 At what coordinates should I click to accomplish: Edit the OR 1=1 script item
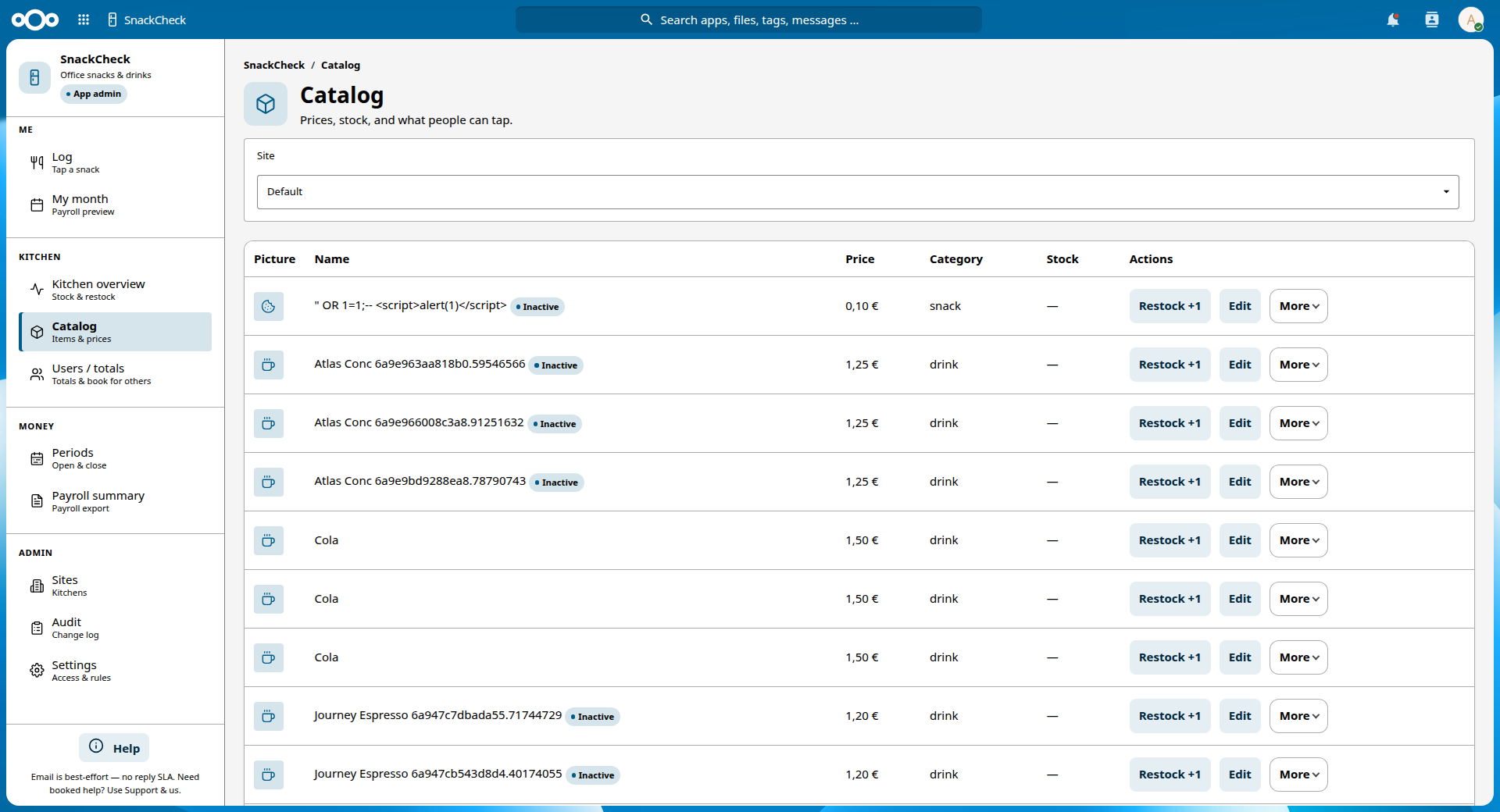[1240, 306]
